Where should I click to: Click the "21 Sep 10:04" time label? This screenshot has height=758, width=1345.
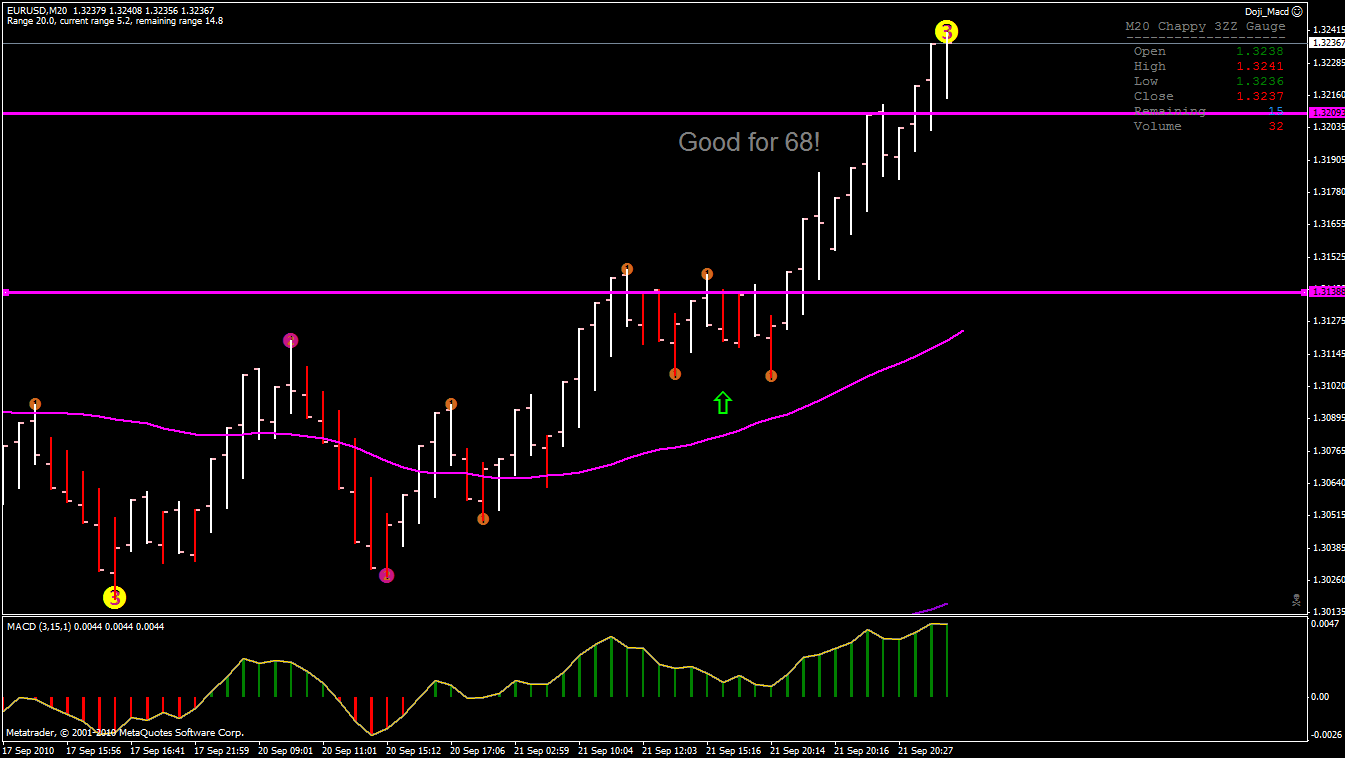[606, 750]
